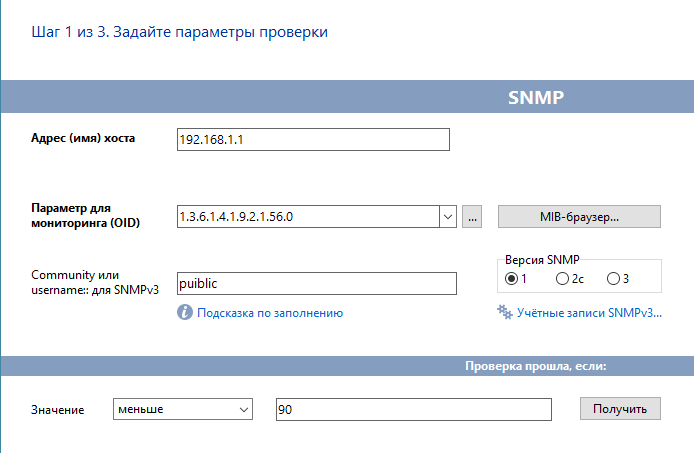Click the gears icon for SNMPv3 accounts
This screenshot has height=453, width=694.
pos(505,312)
